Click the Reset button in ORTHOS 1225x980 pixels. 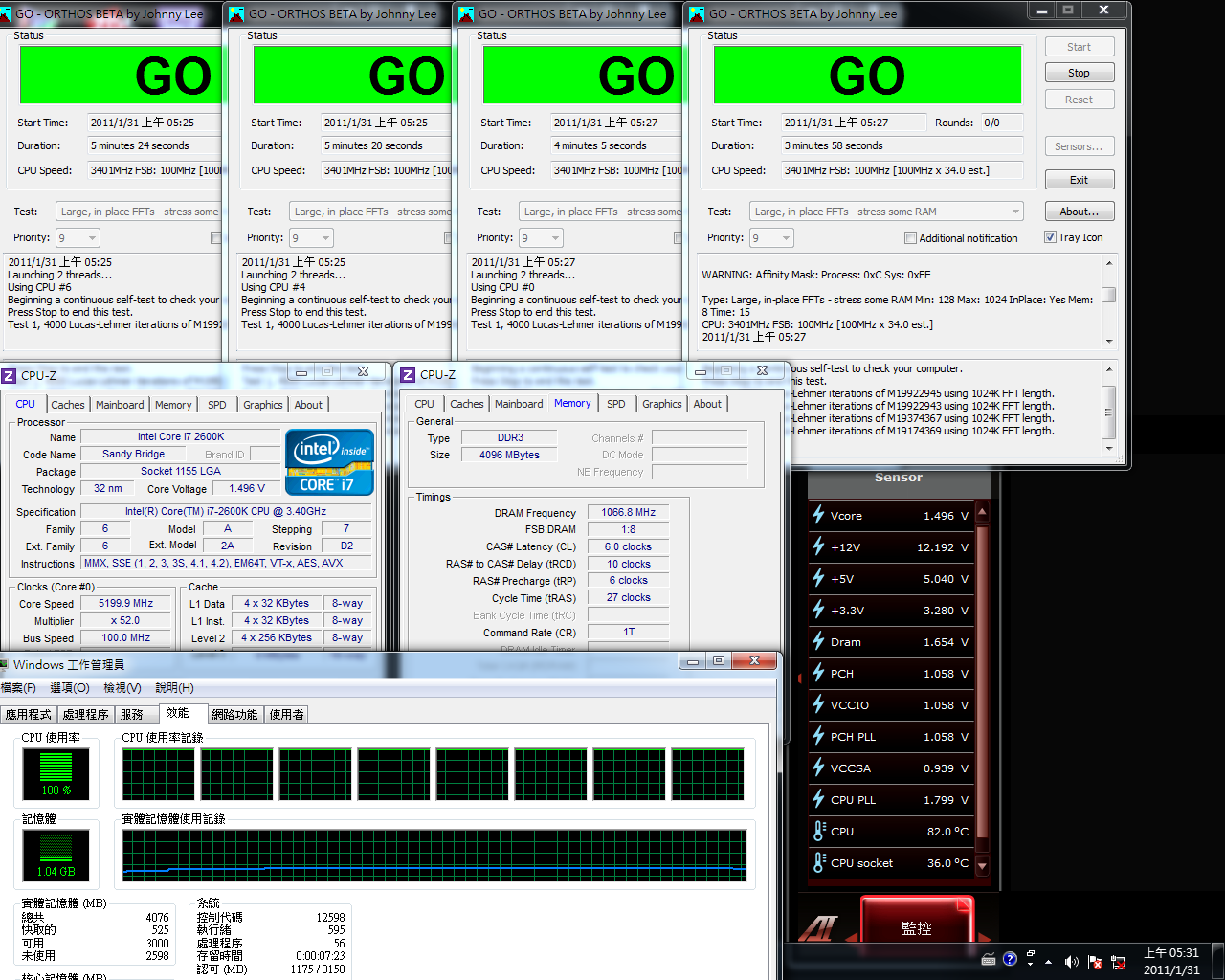pos(1079,100)
